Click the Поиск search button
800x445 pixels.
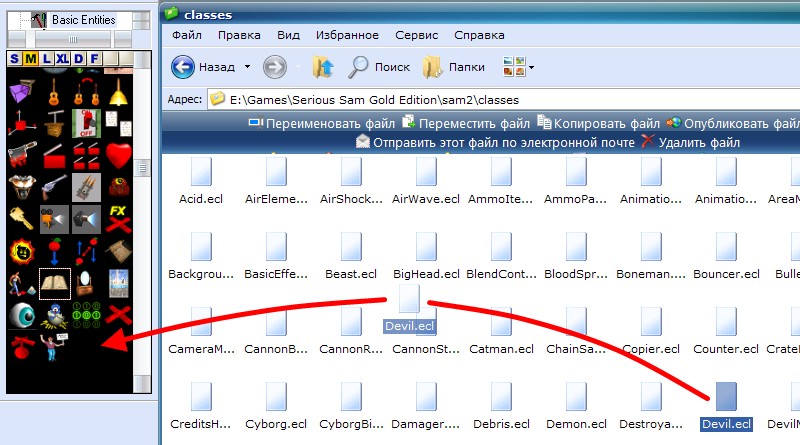(379, 67)
